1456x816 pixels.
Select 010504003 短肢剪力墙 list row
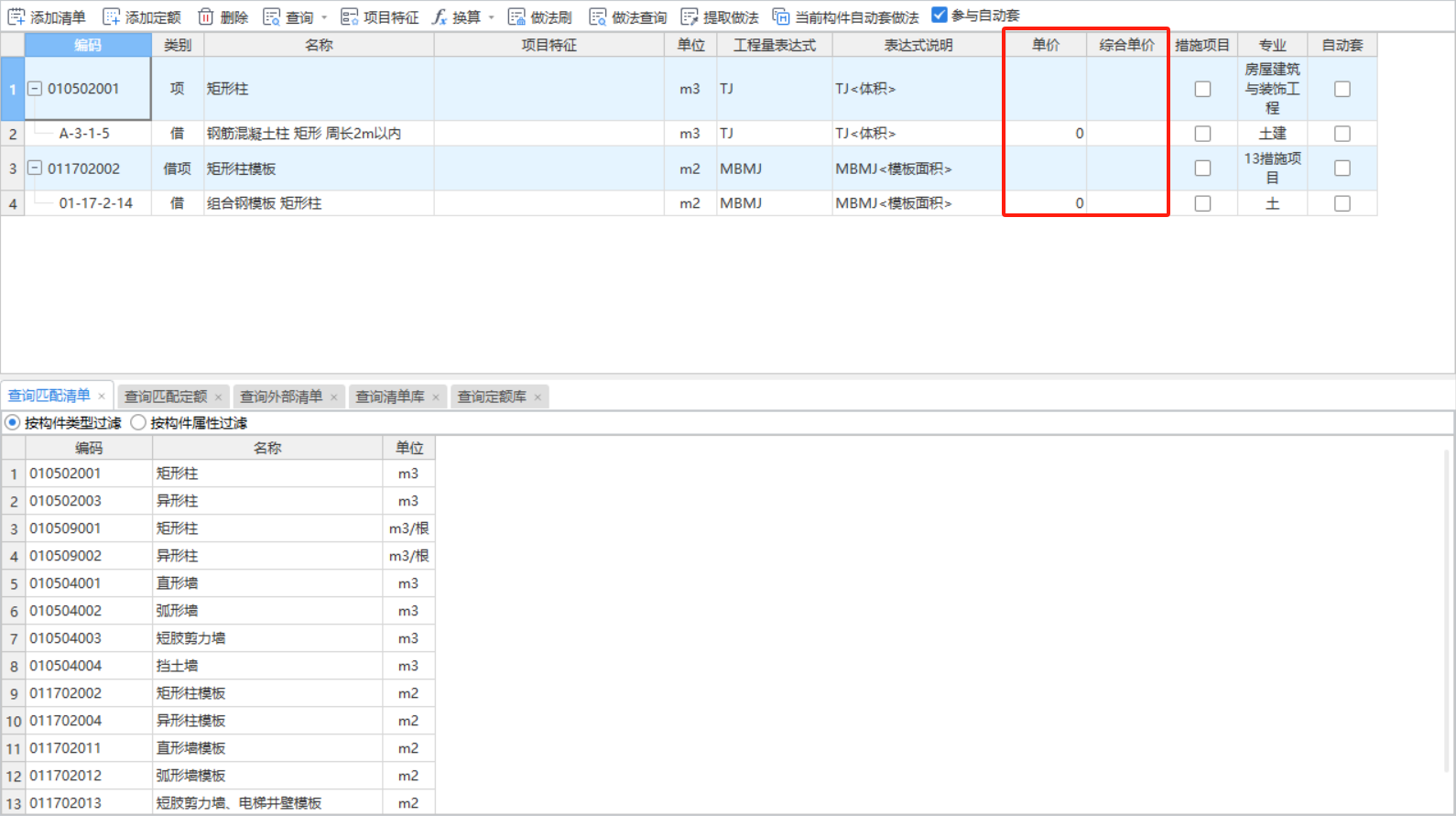pos(218,638)
